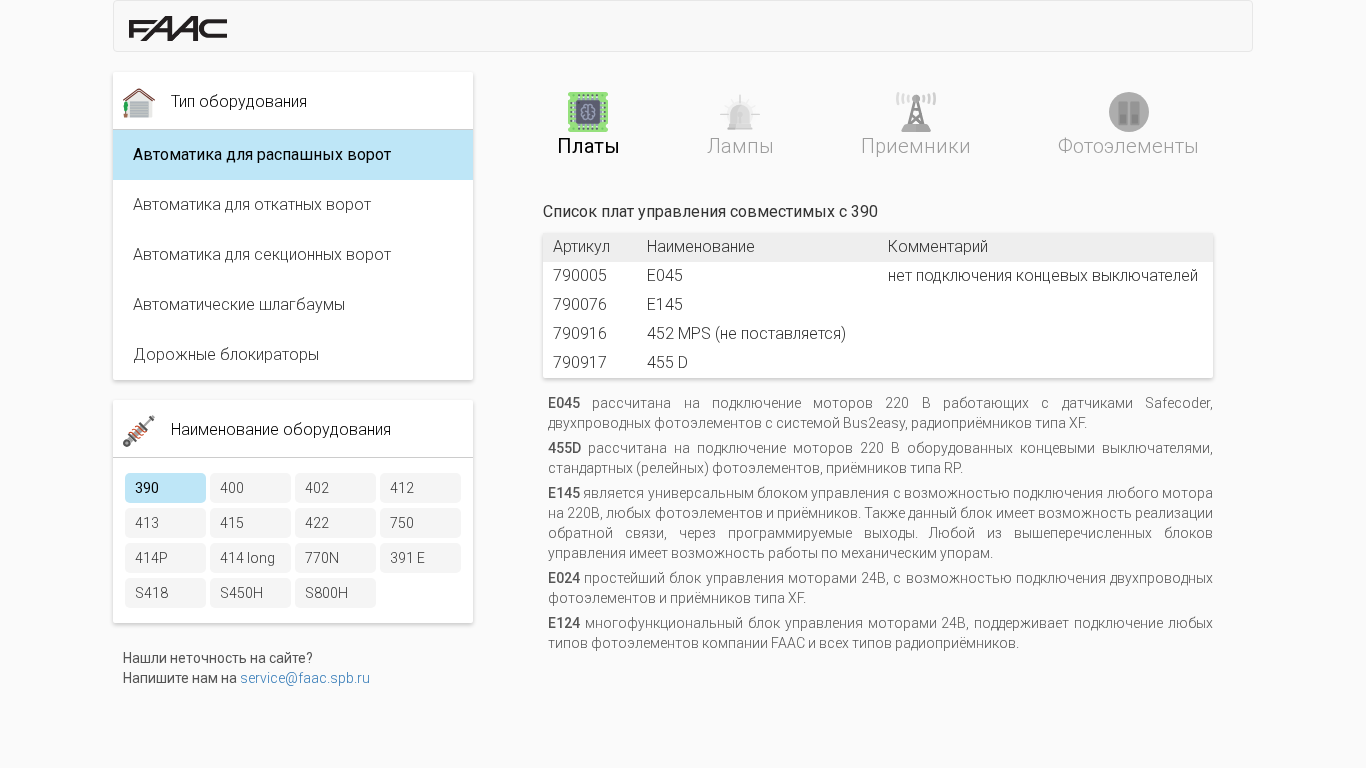Open the Приемники antenna tower icon

point(915,112)
